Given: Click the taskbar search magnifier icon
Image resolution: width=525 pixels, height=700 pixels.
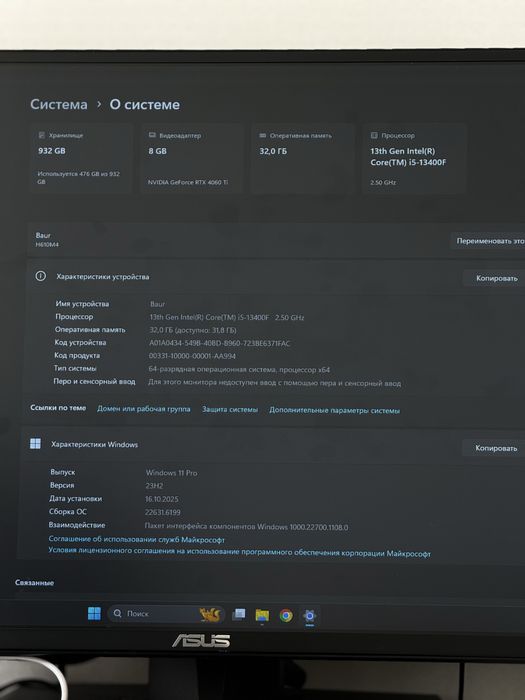Looking at the screenshot, I should click(x=117, y=613).
